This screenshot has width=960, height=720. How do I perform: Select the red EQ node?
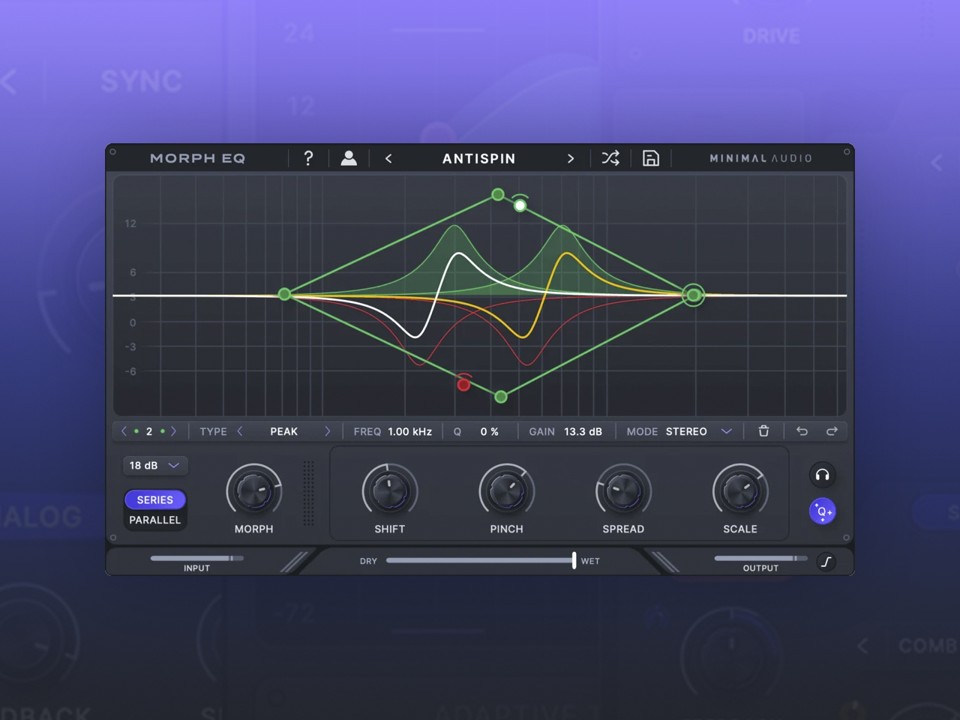click(x=463, y=384)
